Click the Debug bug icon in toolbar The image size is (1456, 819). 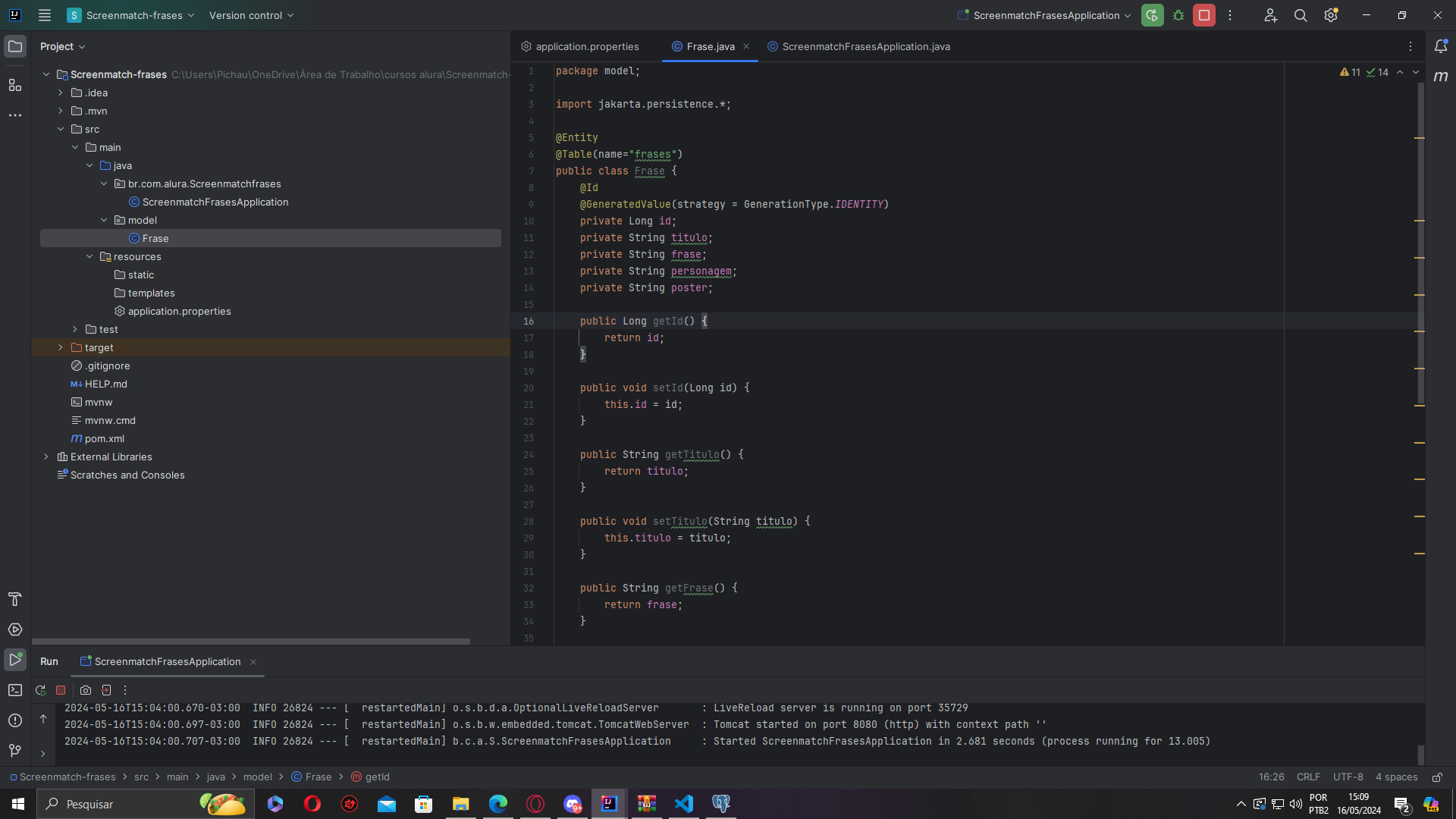1178,15
